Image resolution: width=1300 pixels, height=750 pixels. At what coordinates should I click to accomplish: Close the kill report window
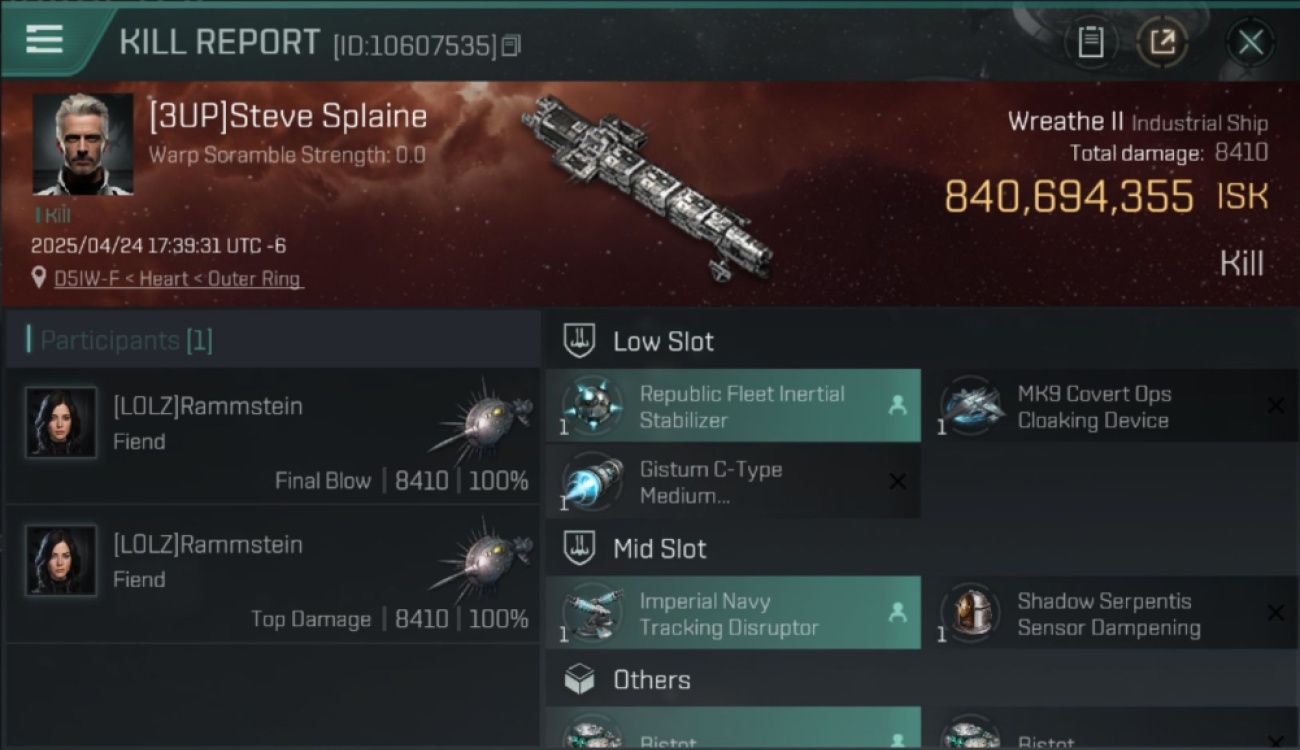tap(1250, 42)
